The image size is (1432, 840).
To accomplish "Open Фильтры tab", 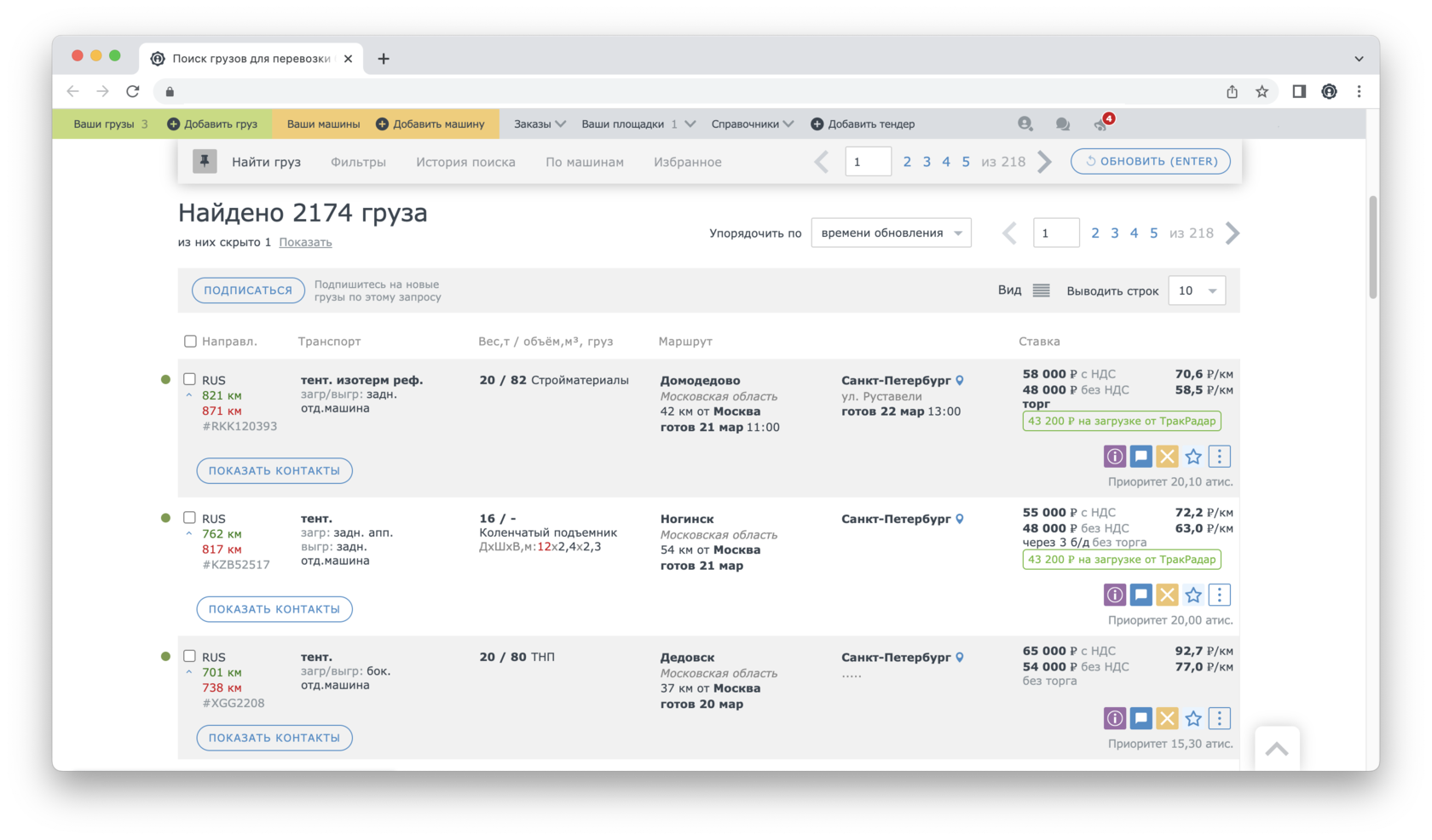I will [x=358, y=162].
